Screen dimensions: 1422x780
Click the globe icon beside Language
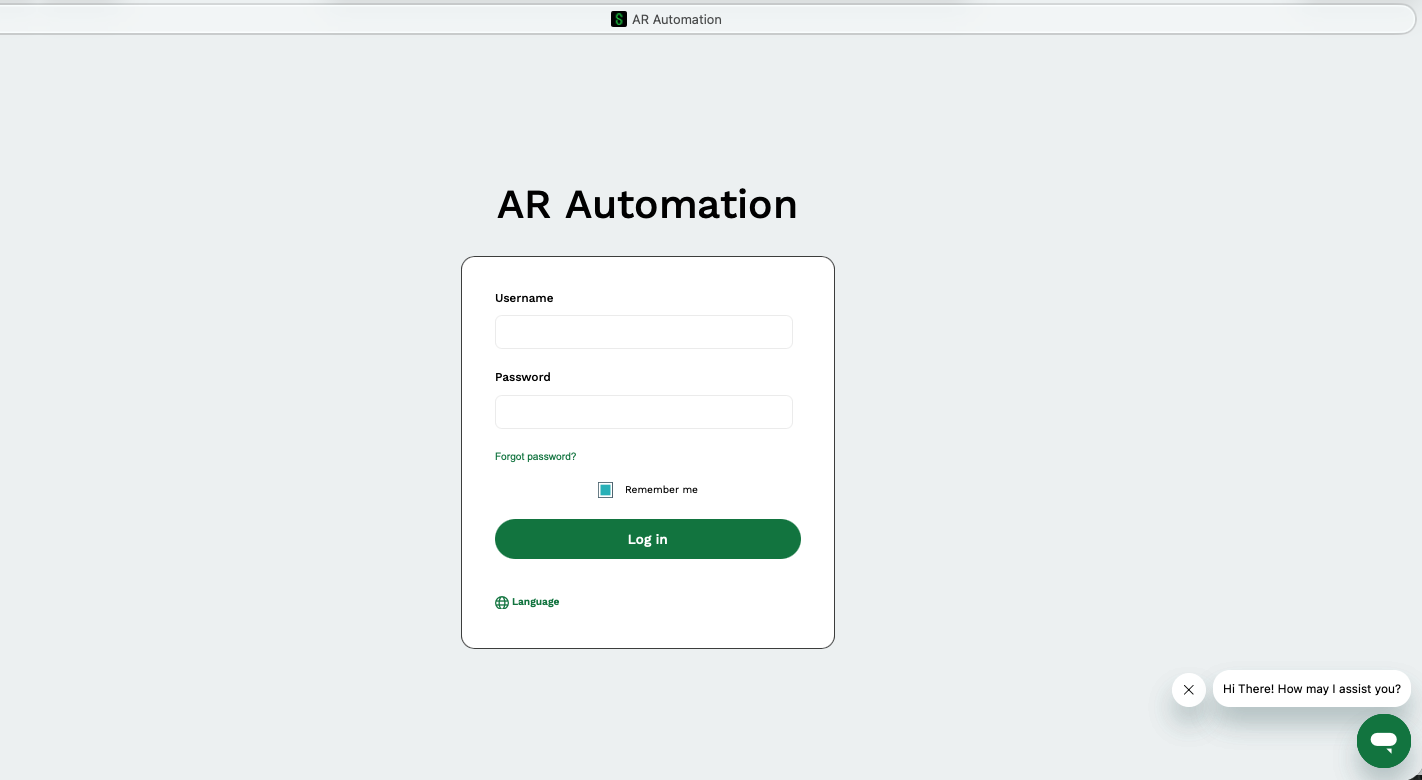(502, 603)
